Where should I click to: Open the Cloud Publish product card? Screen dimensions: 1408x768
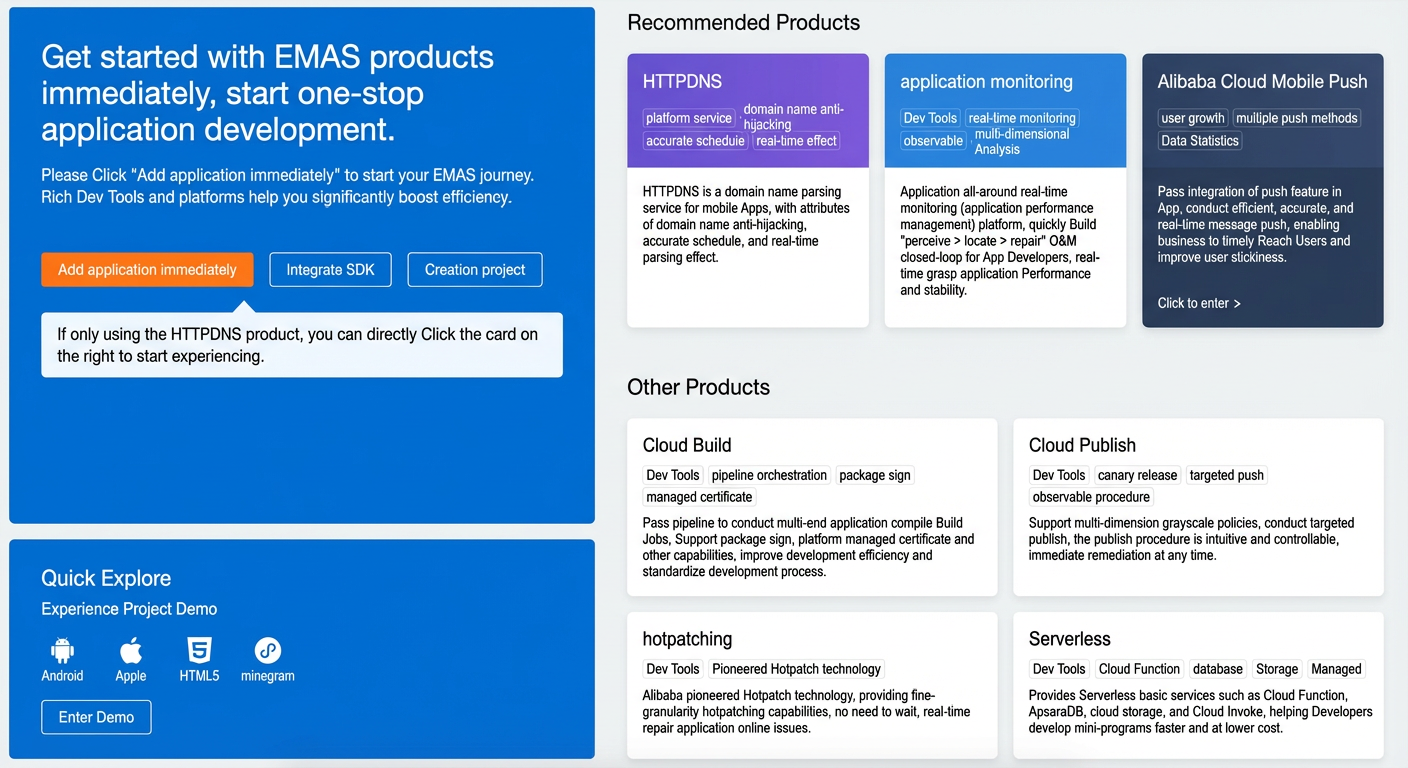1198,507
